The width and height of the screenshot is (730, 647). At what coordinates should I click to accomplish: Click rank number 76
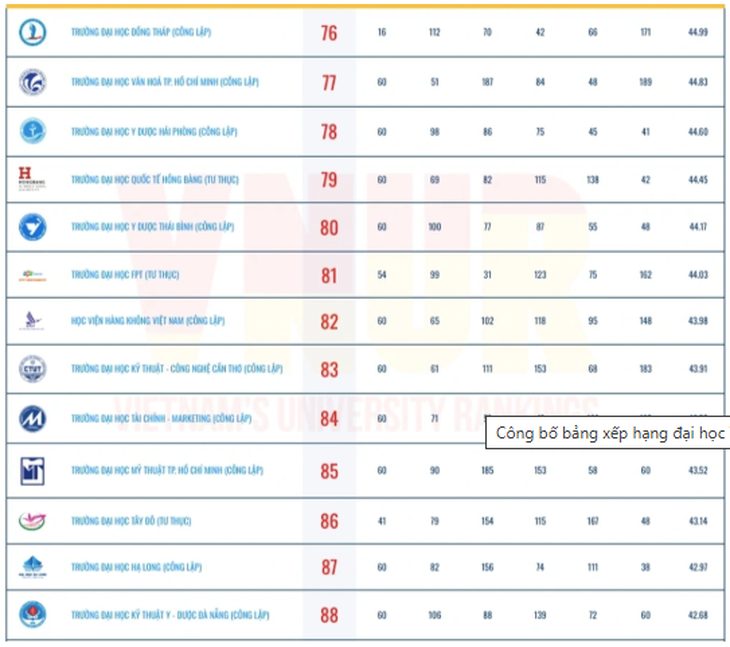coord(329,33)
